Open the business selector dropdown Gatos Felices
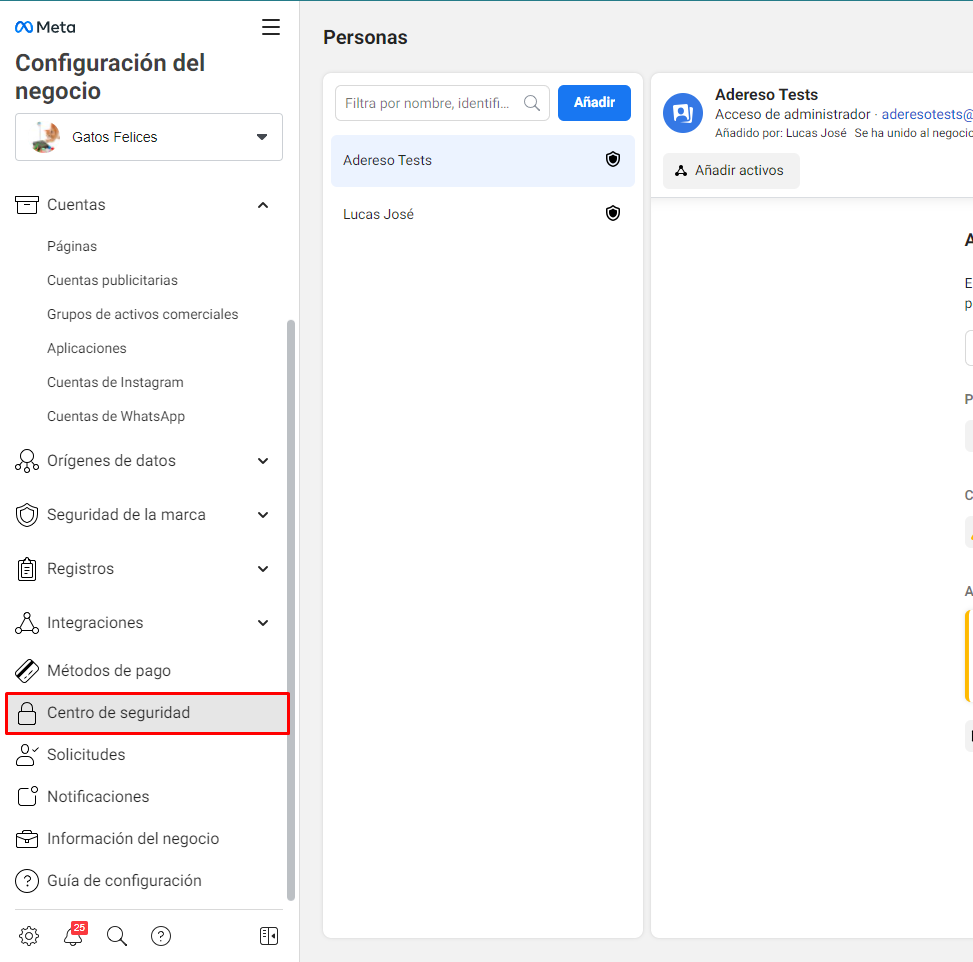This screenshot has width=973, height=962. tap(149, 137)
